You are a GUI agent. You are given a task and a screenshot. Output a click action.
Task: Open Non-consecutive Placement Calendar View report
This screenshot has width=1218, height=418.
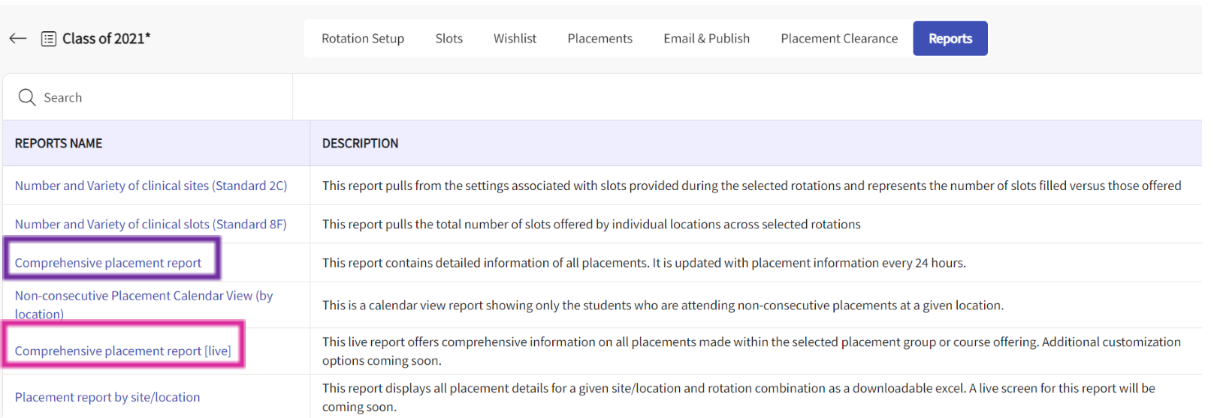pyautogui.click(x=143, y=304)
